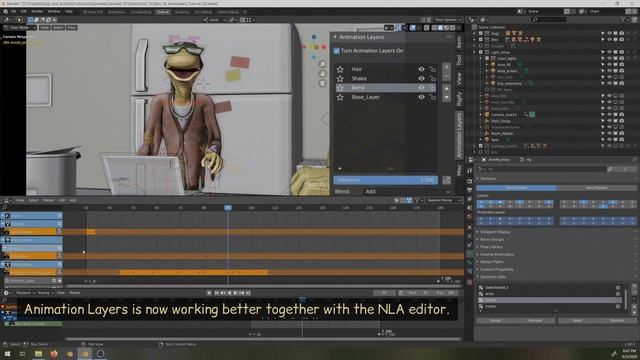Click the Pose Position button

coord(516,188)
